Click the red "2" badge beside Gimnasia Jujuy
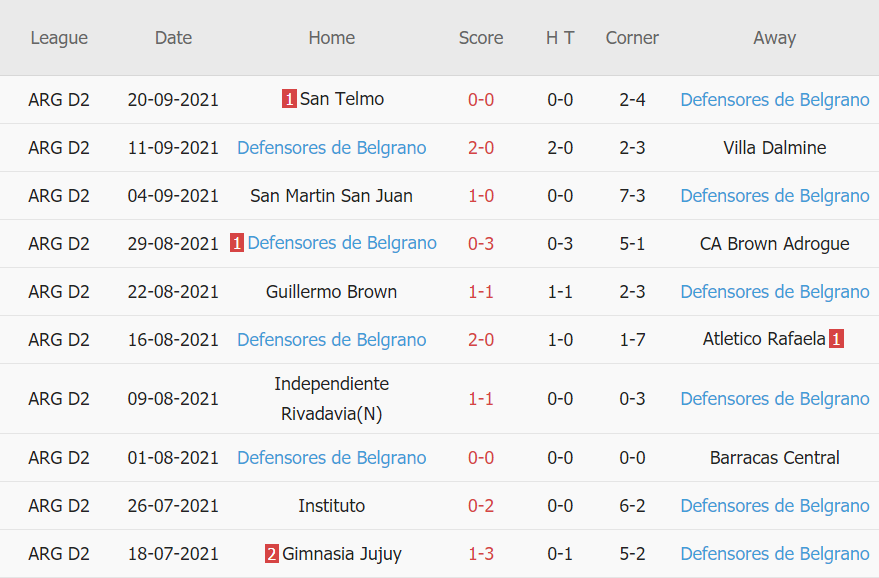Image resolution: width=879 pixels, height=578 pixels. [272, 554]
